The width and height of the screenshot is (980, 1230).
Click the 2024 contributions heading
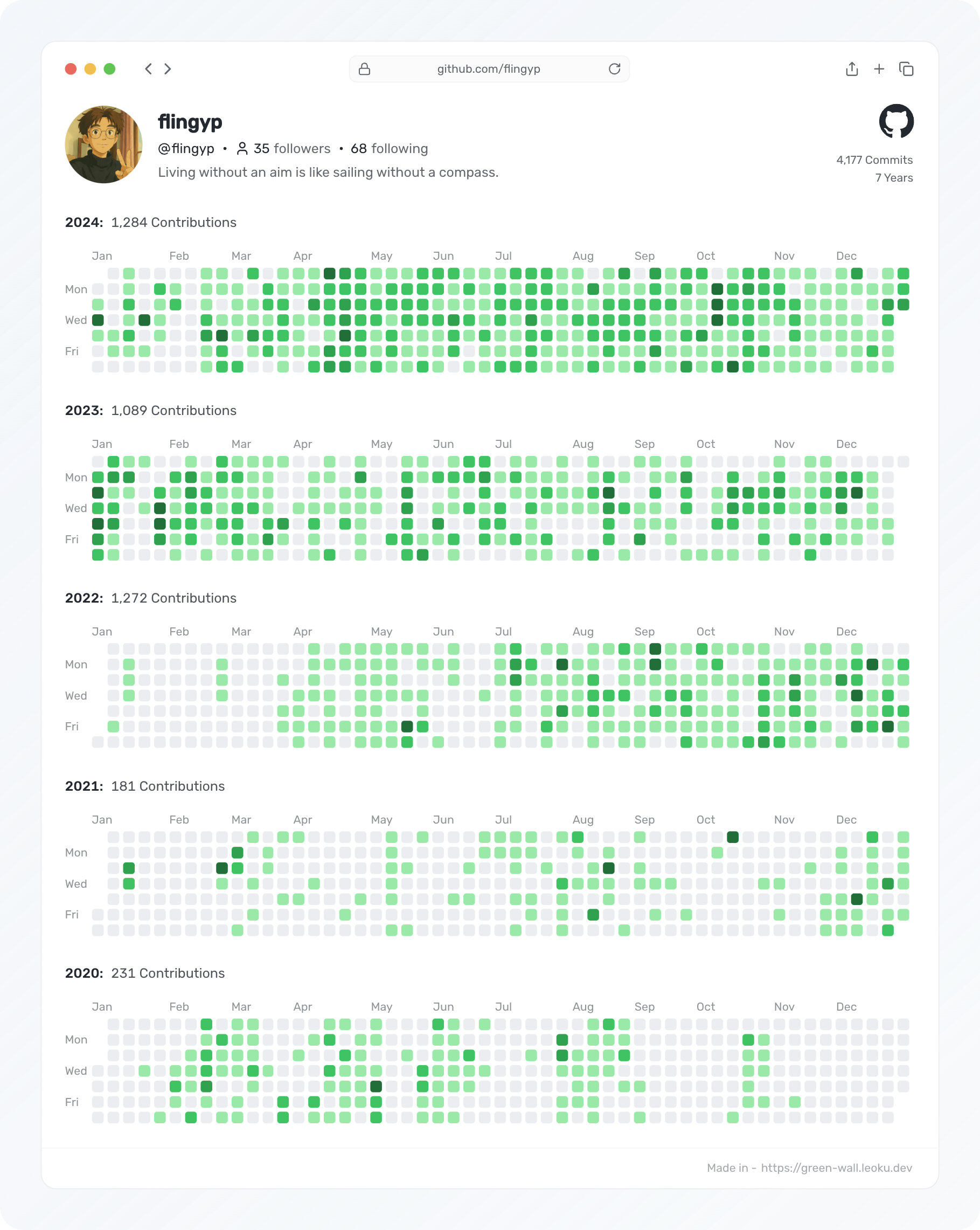click(150, 223)
